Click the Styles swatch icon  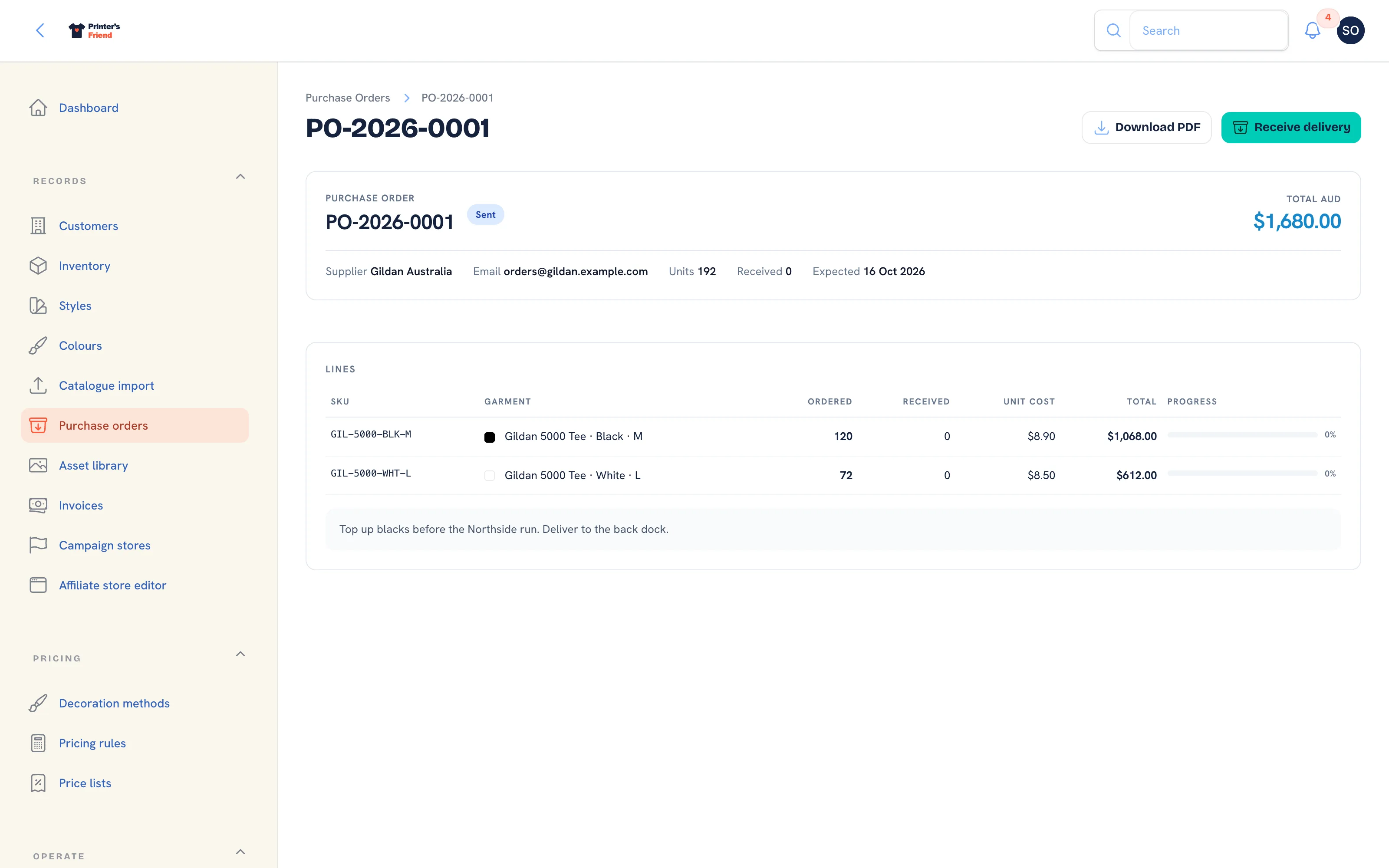(38, 306)
